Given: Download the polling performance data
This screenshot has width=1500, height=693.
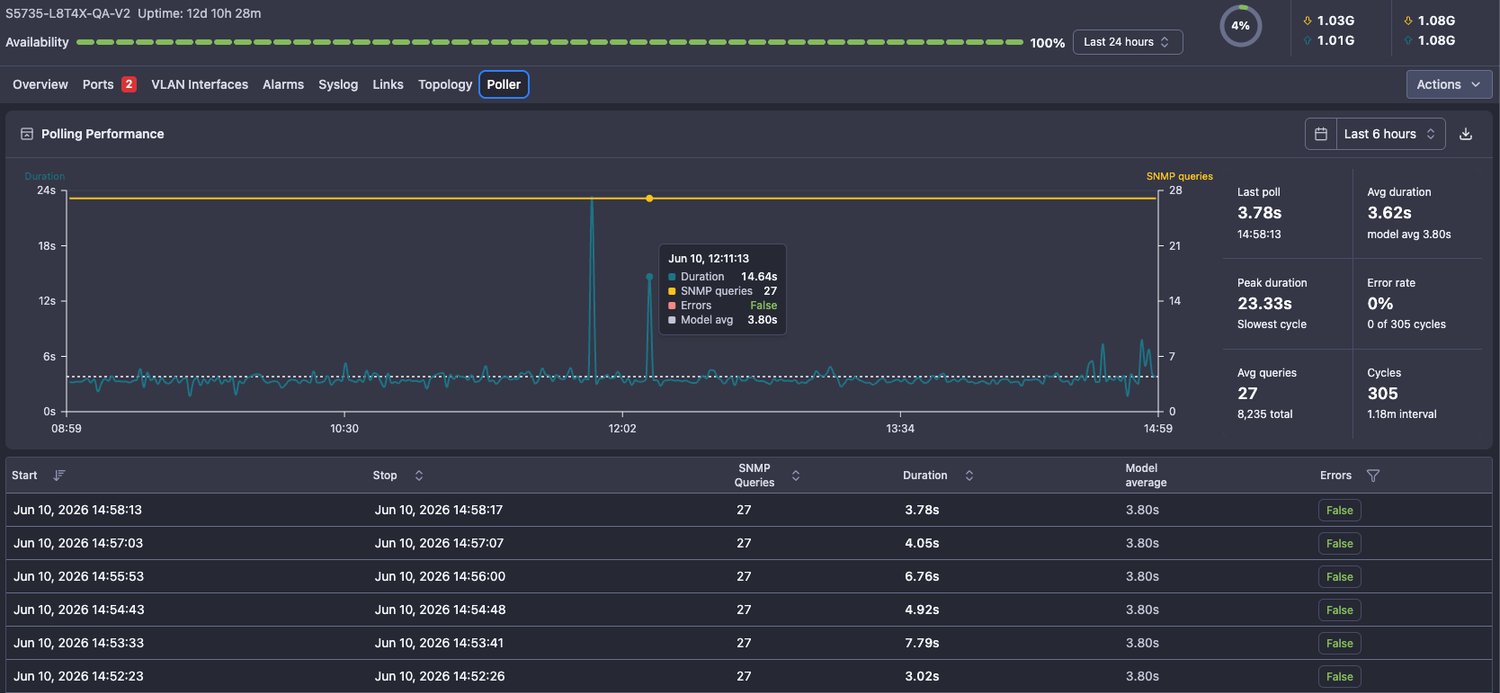Looking at the screenshot, I should [x=1466, y=134].
